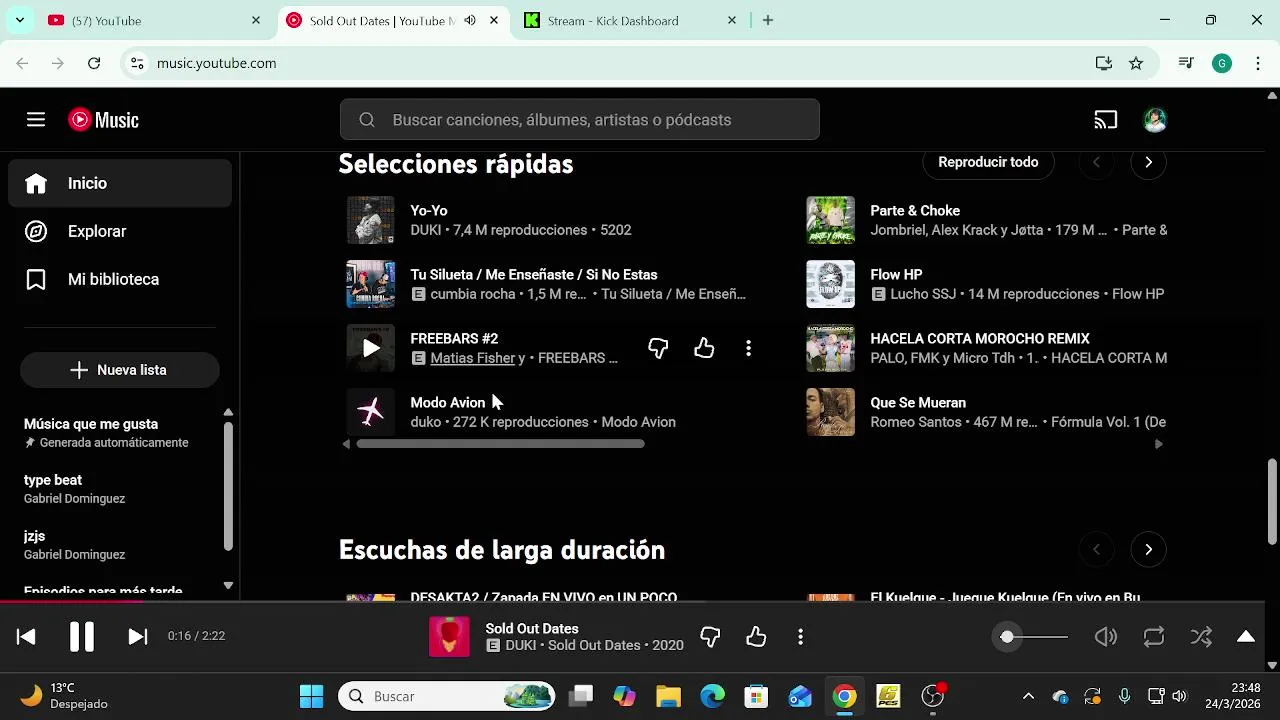Open Flow HP song thumbnail
This screenshot has width=1280, height=720.
tap(831, 284)
